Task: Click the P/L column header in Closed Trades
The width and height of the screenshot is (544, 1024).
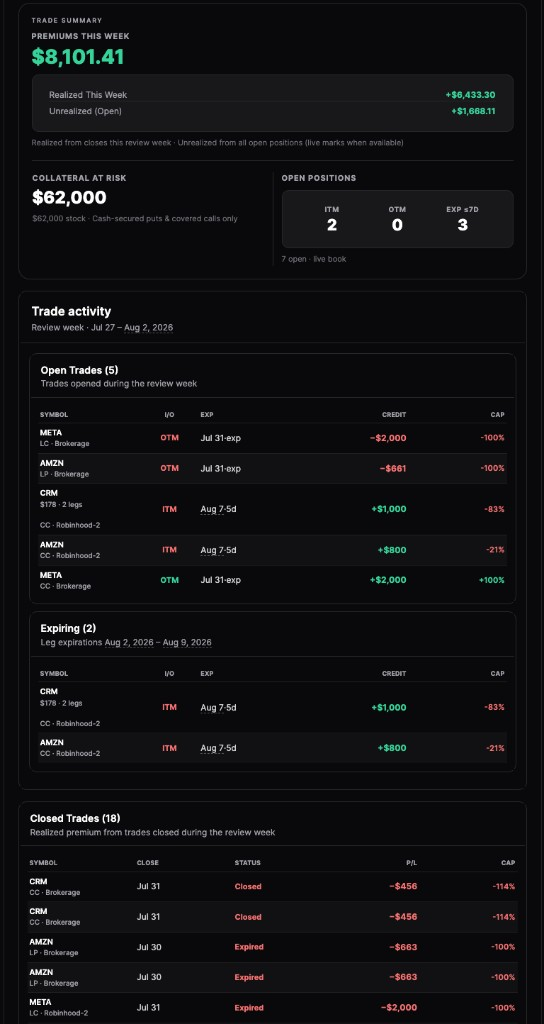Action: [411, 863]
